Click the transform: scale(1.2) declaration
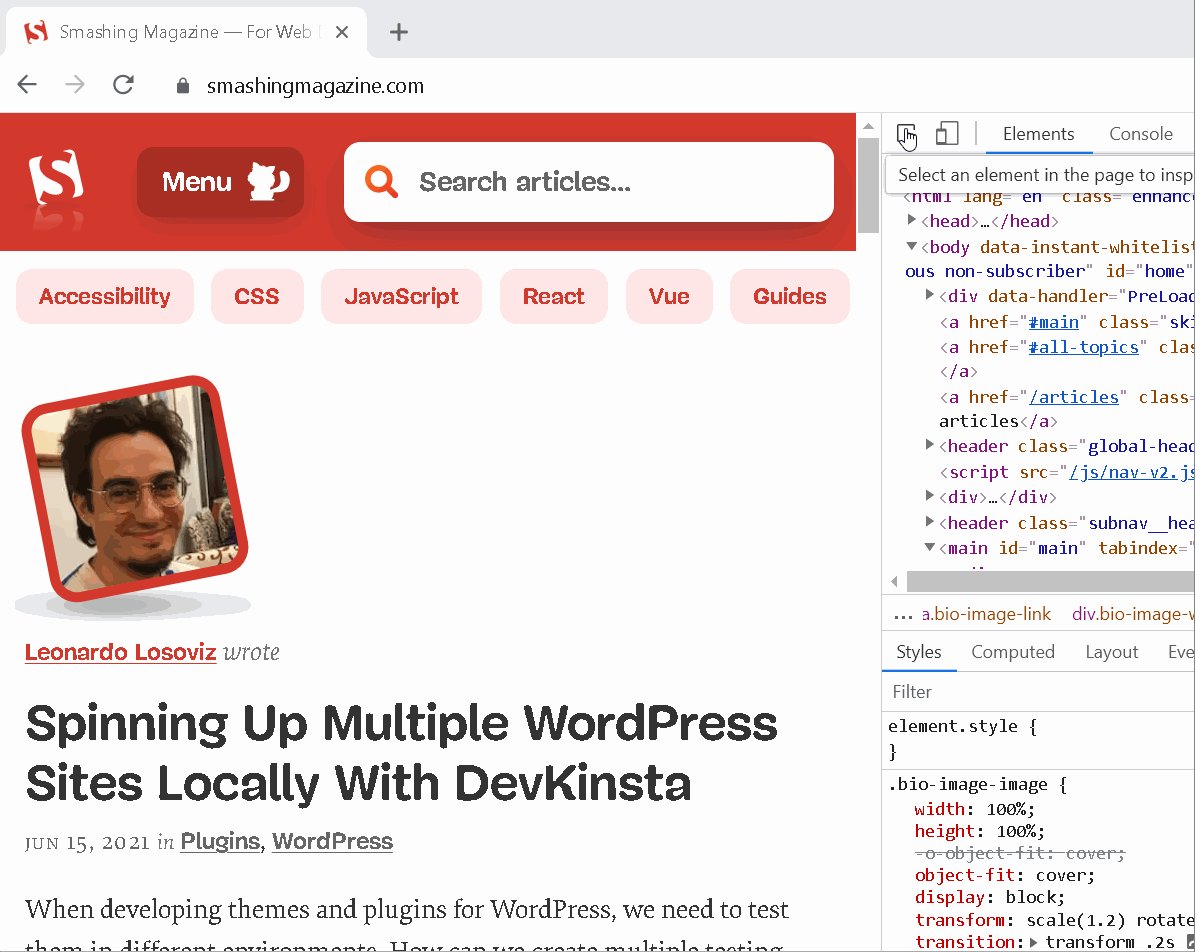Screen dimensions: 1195x952 1055,920
